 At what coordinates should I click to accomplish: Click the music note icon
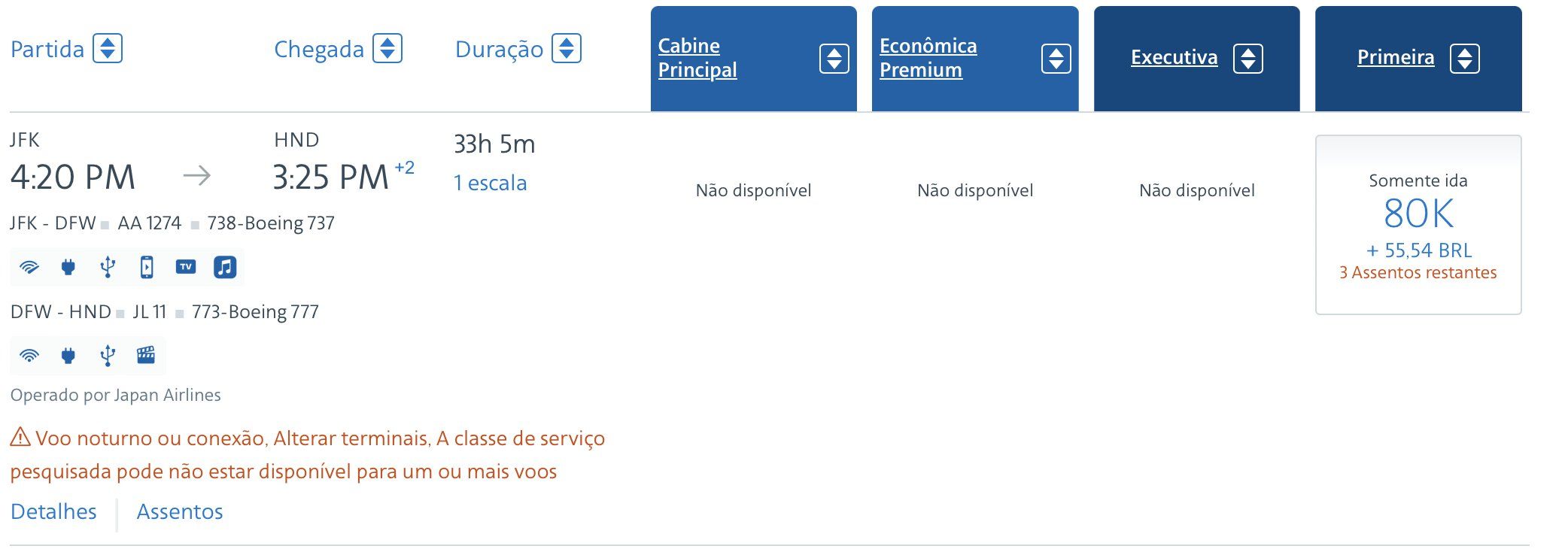tap(225, 267)
